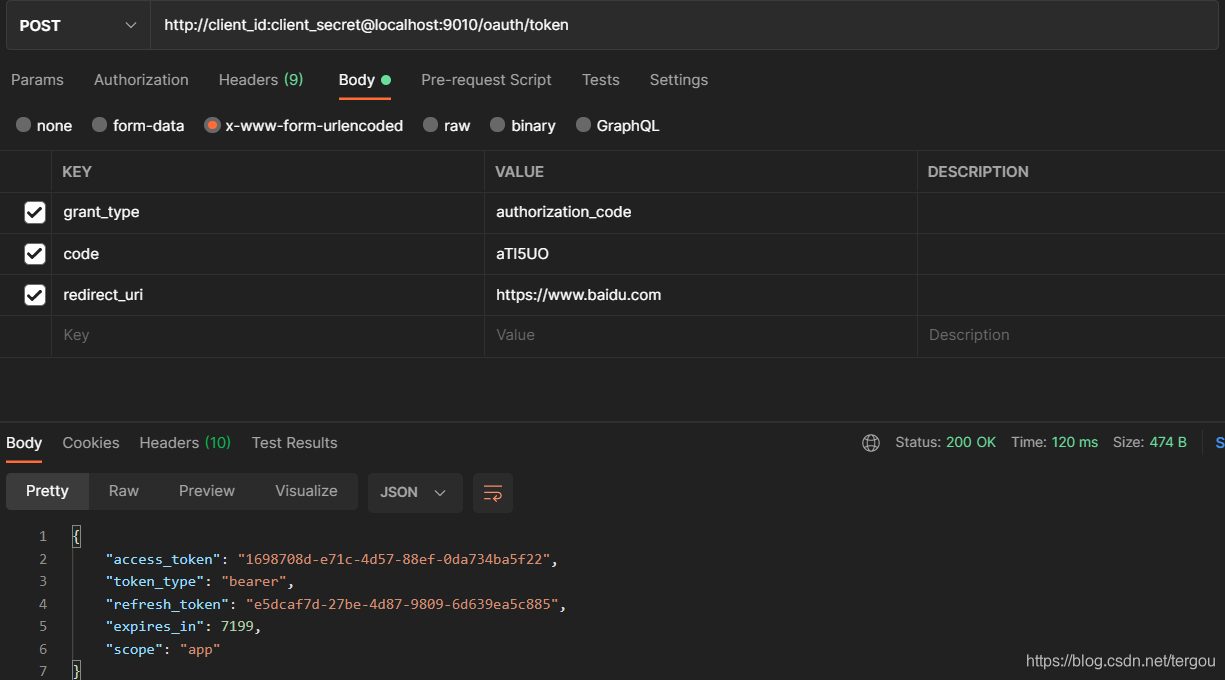Open the response Cookies tab
This screenshot has width=1225, height=680.
[x=91, y=443]
